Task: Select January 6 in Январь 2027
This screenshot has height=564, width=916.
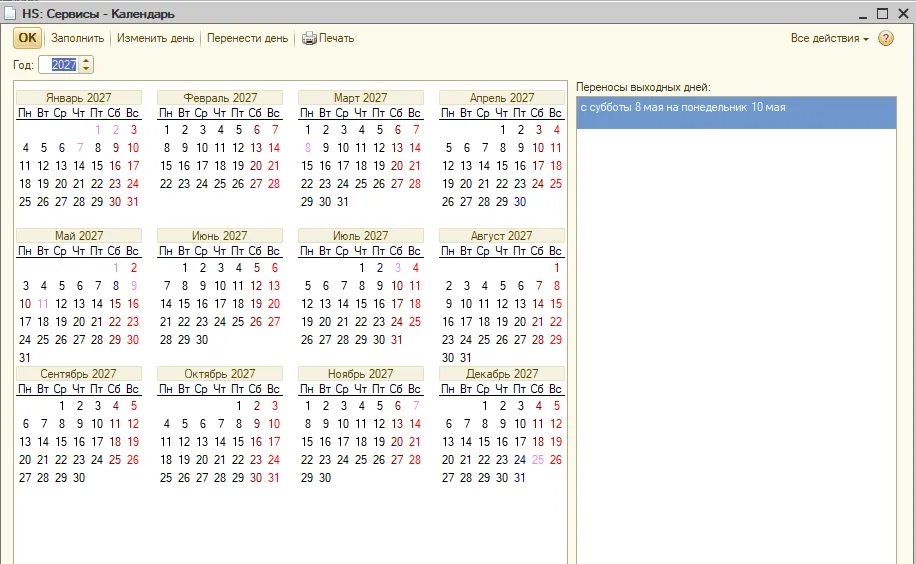Action: tap(61, 148)
